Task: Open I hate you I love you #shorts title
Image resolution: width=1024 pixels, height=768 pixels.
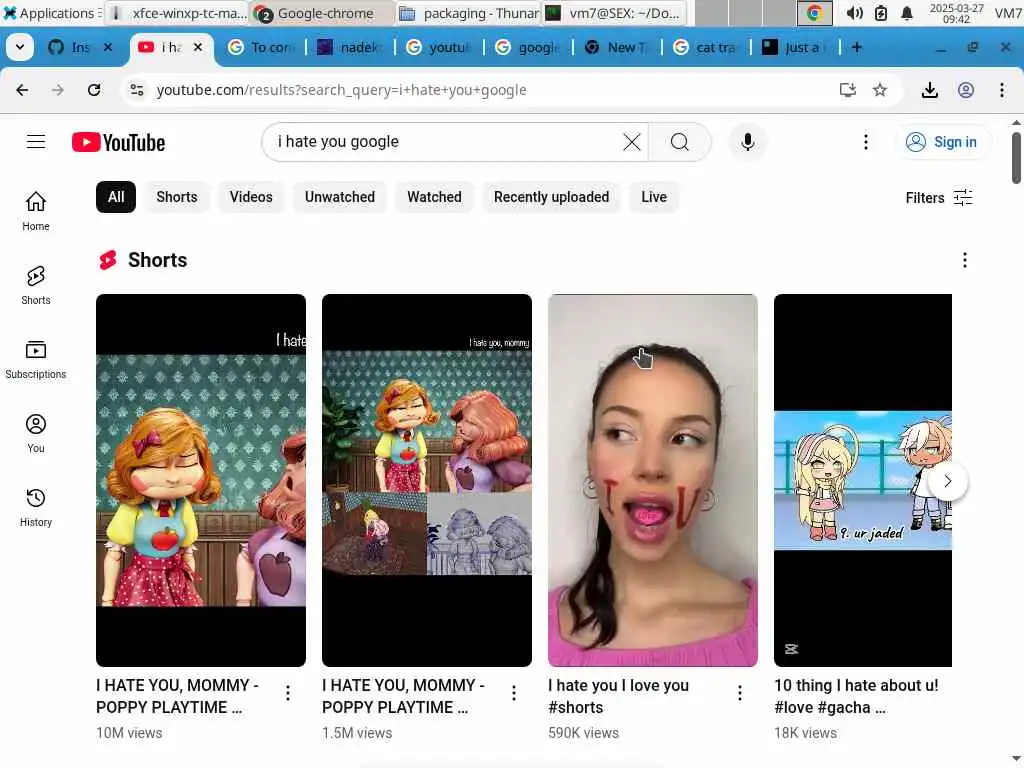Action: point(618,696)
